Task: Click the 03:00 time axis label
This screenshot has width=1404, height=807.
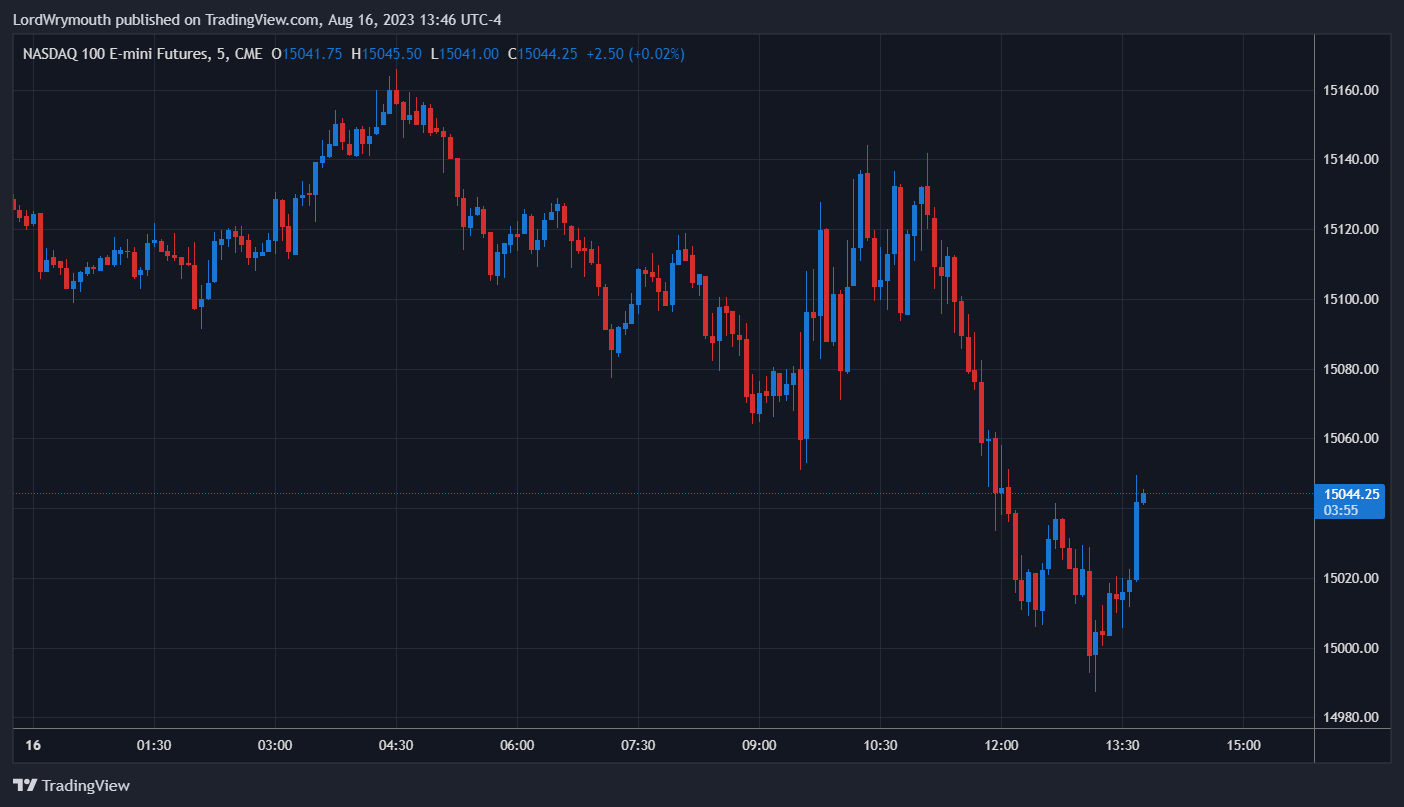Action: 275,745
